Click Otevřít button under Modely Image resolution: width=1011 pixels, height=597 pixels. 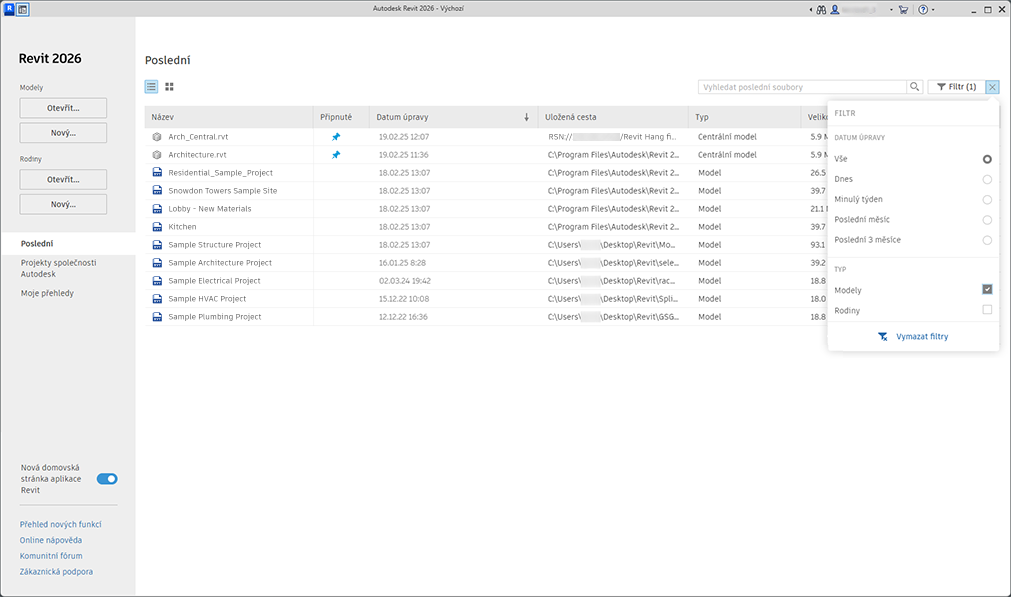63,108
